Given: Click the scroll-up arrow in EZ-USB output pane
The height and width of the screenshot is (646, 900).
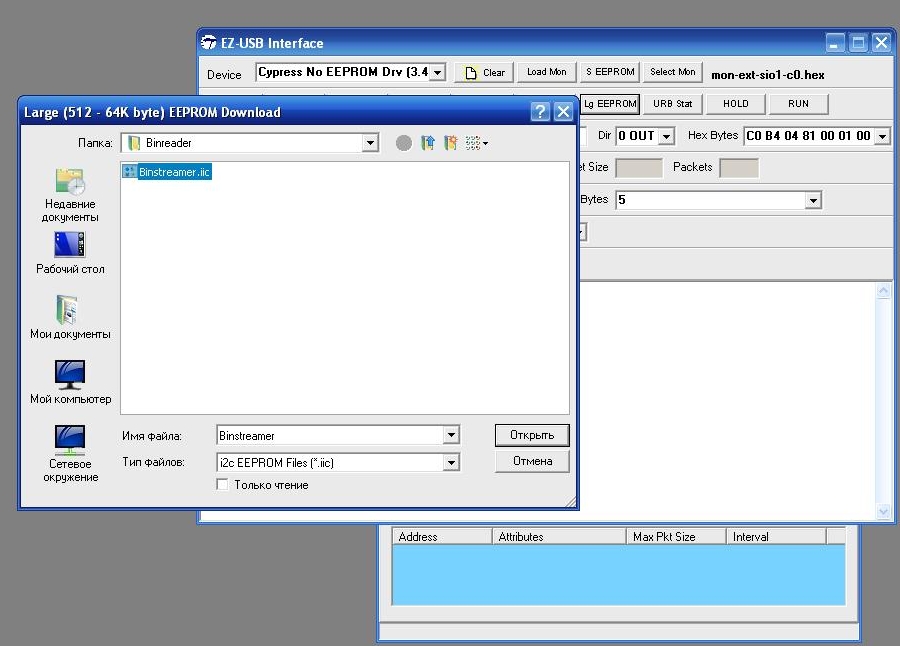Looking at the screenshot, I should coord(883,291).
